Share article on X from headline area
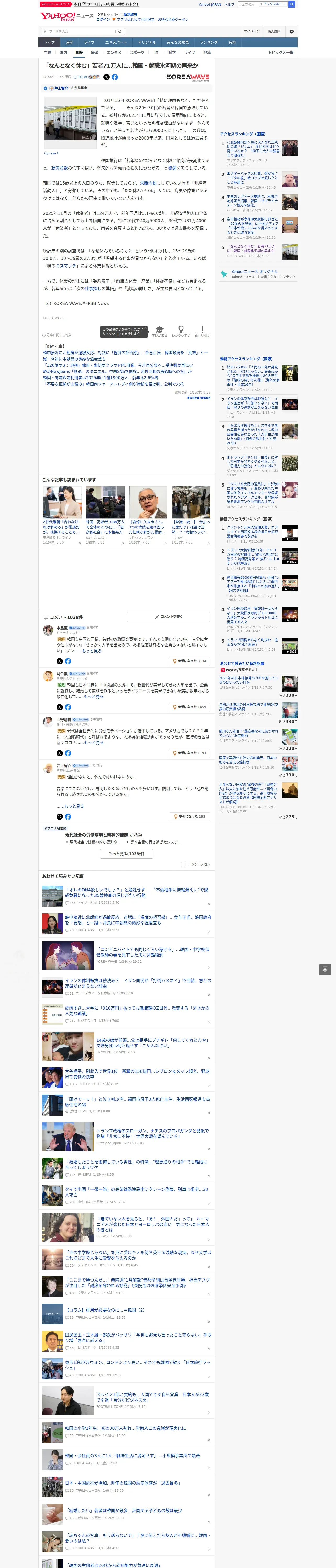The width and height of the screenshot is (336, 1568). pos(106,77)
